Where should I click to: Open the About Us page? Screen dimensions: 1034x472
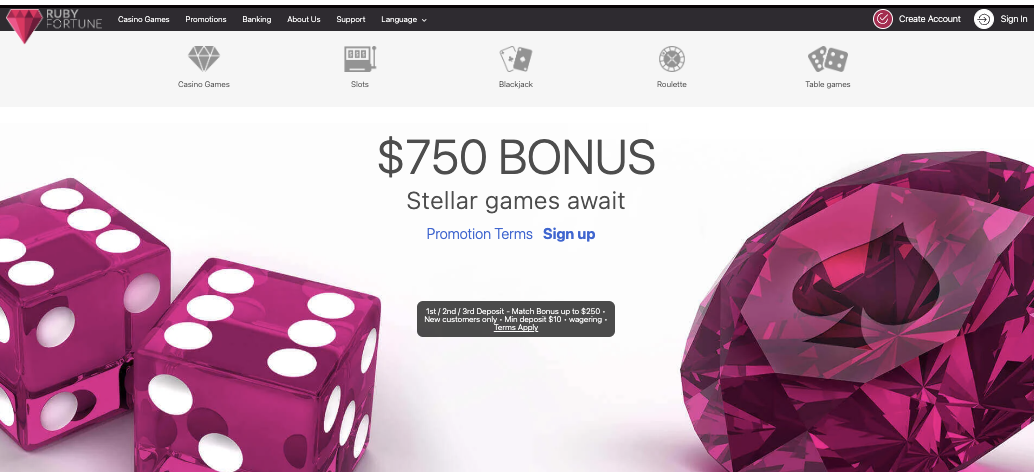303,19
